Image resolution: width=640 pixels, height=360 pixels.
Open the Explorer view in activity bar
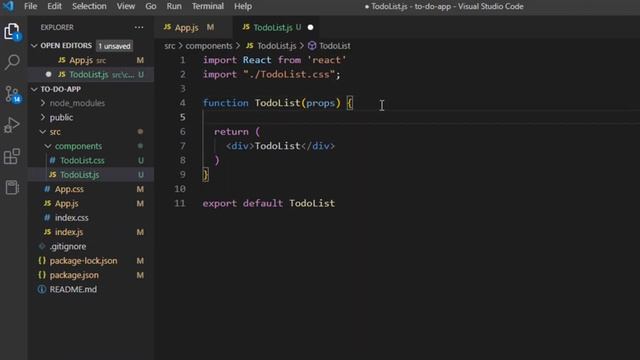tap(12, 31)
